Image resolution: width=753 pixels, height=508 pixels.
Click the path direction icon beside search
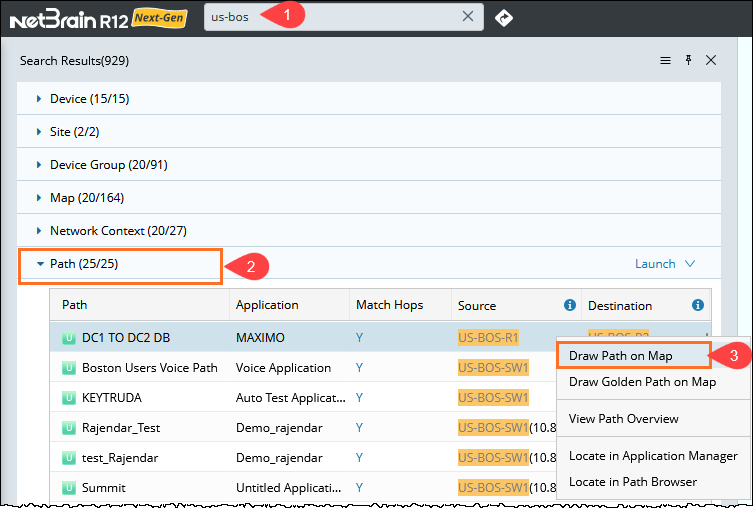click(504, 17)
